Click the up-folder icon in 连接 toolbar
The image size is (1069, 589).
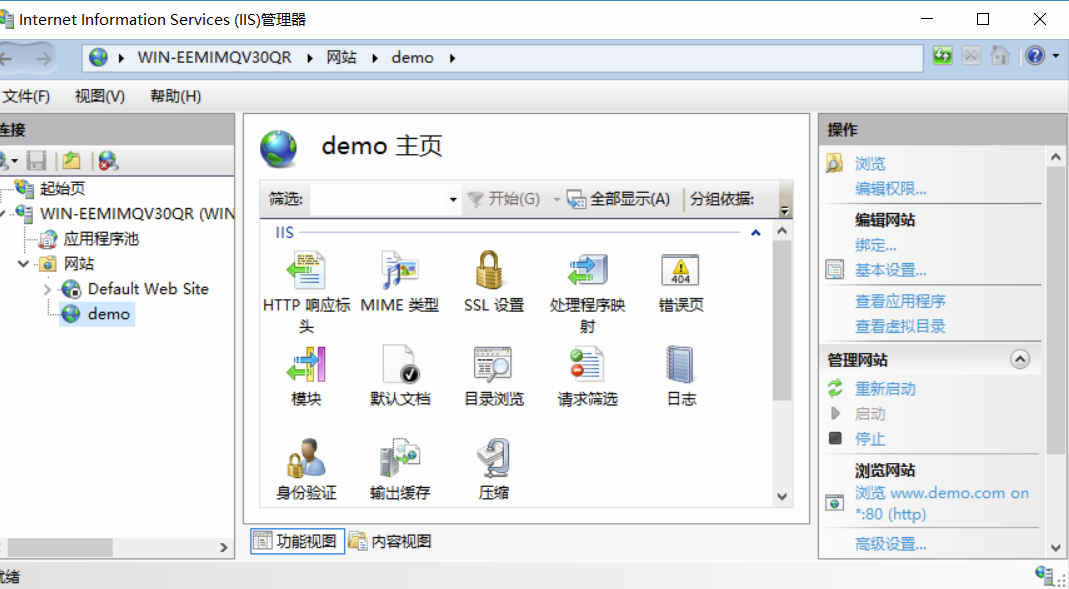tap(72, 161)
